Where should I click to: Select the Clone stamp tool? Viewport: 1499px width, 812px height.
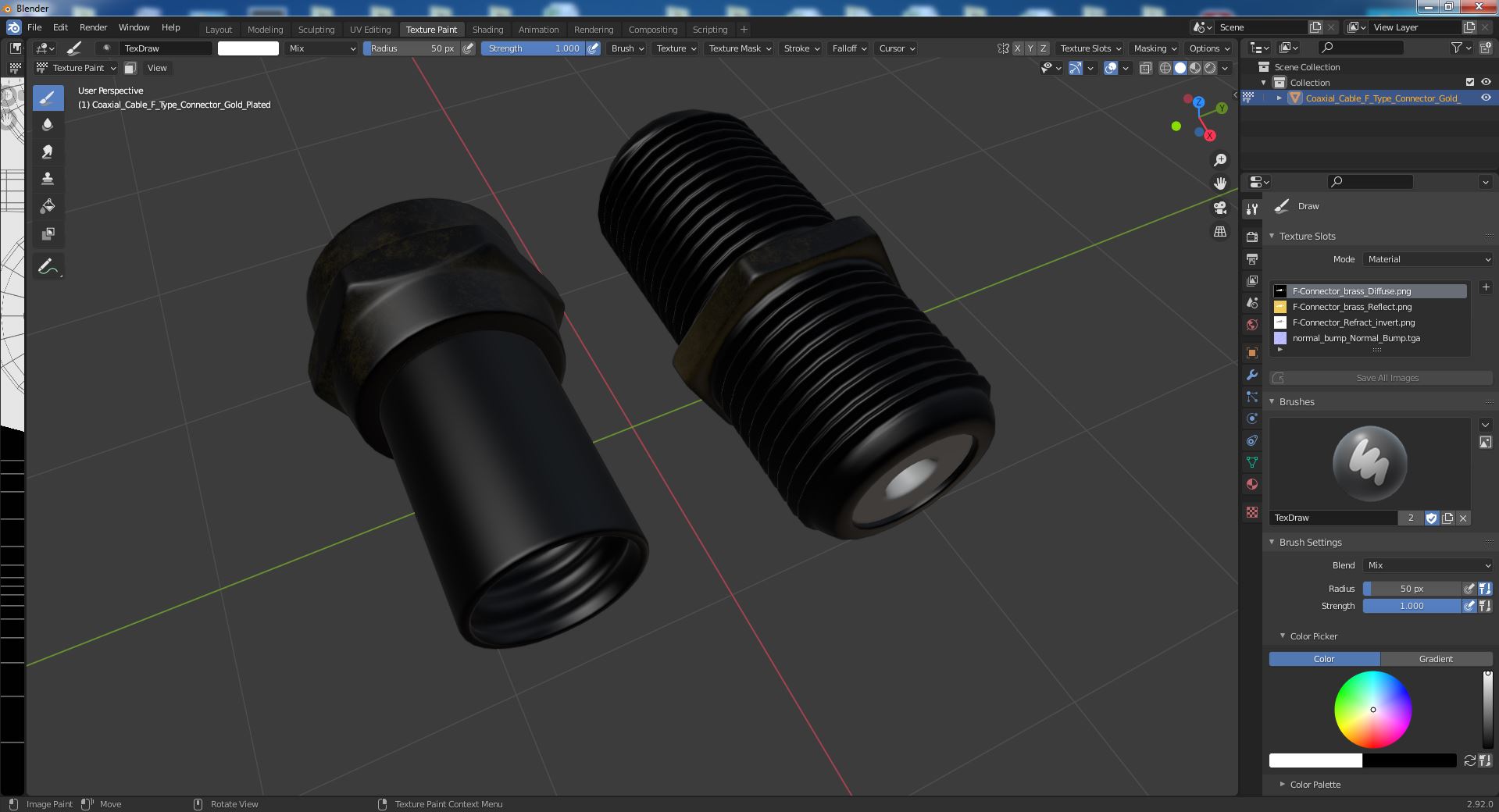(48, 179)
